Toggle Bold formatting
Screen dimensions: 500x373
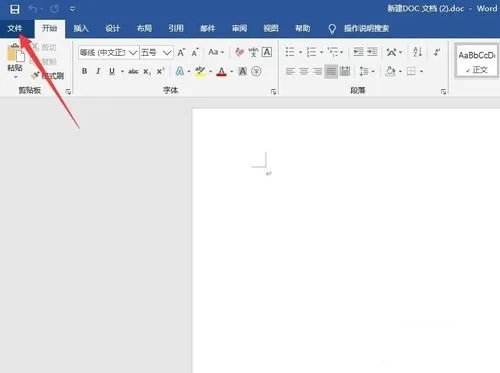[85, 71]
